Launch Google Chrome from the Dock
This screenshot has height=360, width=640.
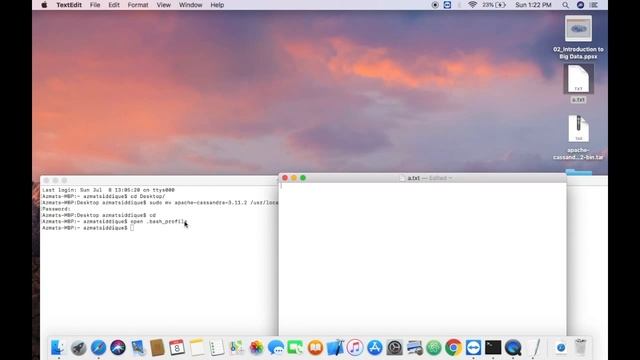[453, 348]
